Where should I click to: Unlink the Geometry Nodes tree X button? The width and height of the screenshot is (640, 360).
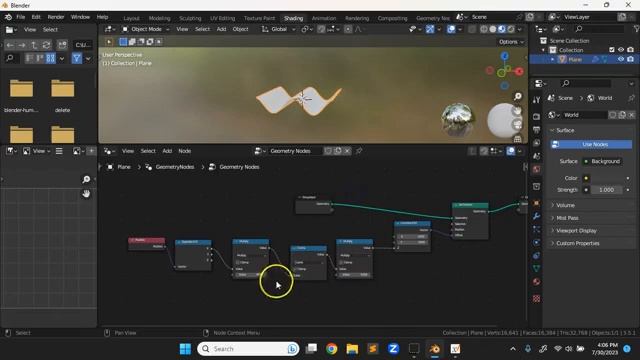347,151
